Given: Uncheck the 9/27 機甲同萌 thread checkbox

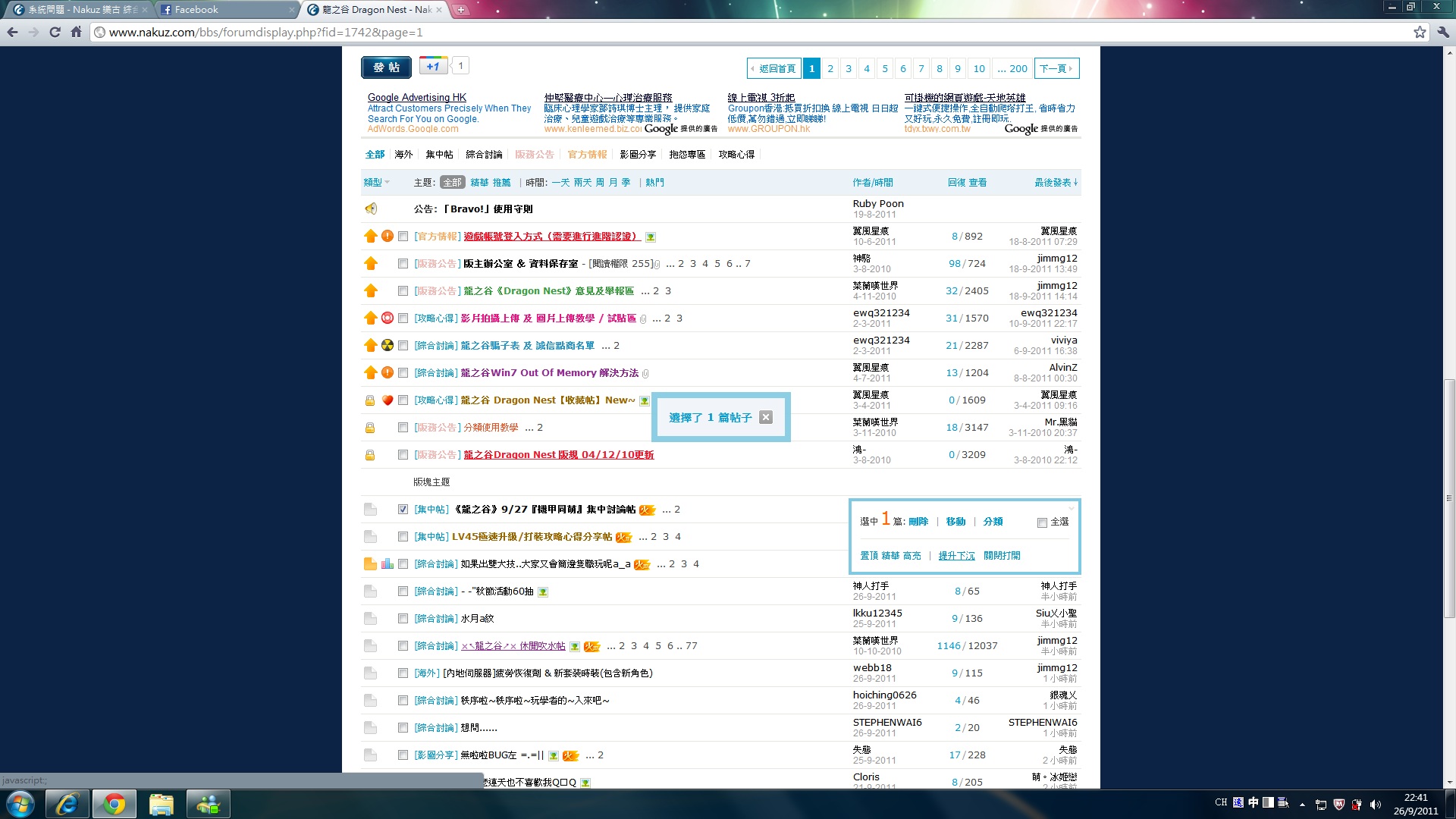Looking at the screenshot, I should 403,510.
